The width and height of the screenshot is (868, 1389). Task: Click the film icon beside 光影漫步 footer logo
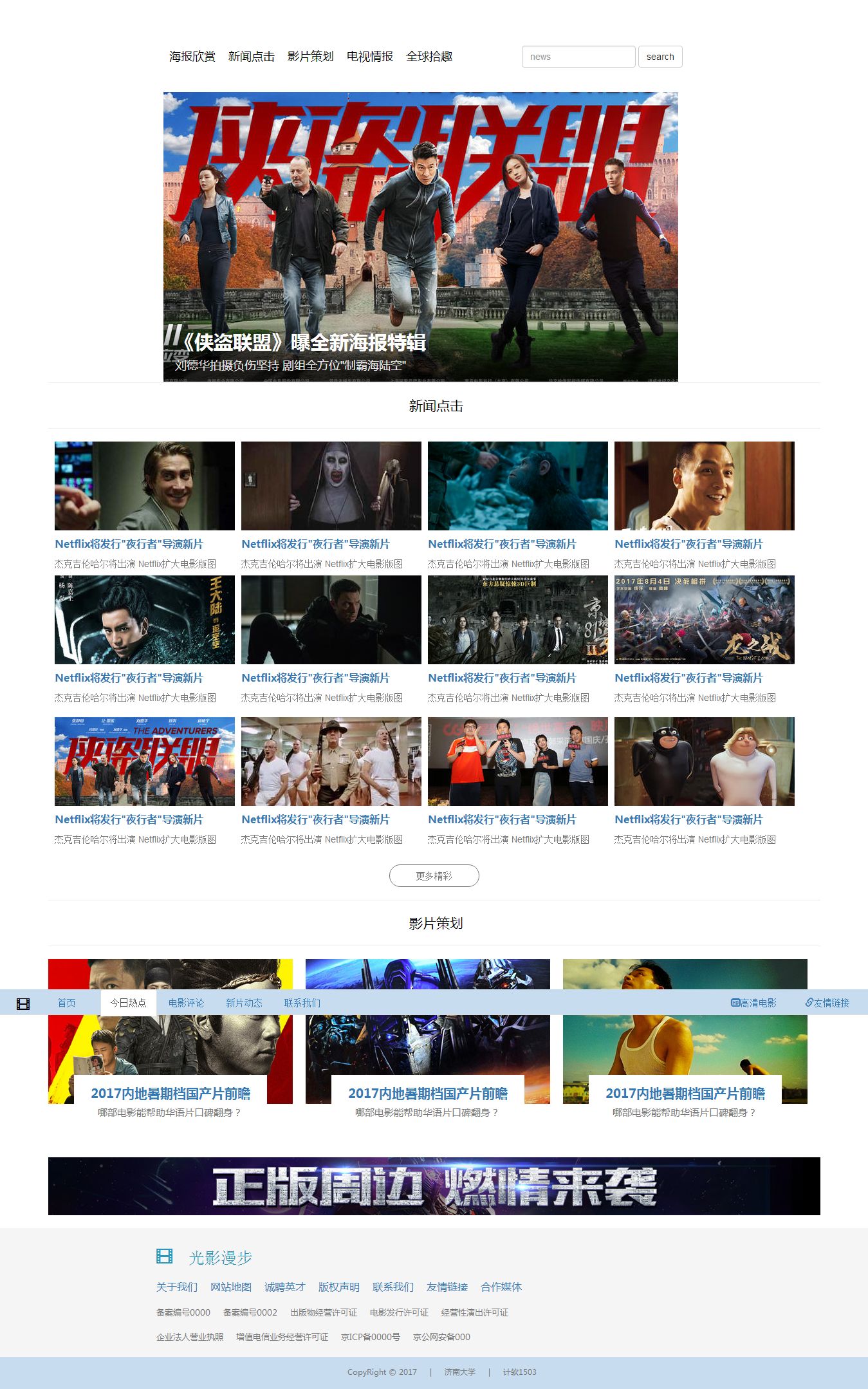165,1256
